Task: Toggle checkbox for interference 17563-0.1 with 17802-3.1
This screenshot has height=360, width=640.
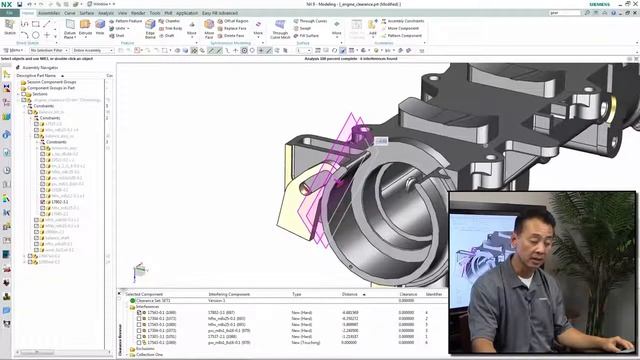Action: pyautogui.click(x=139, y=312)
